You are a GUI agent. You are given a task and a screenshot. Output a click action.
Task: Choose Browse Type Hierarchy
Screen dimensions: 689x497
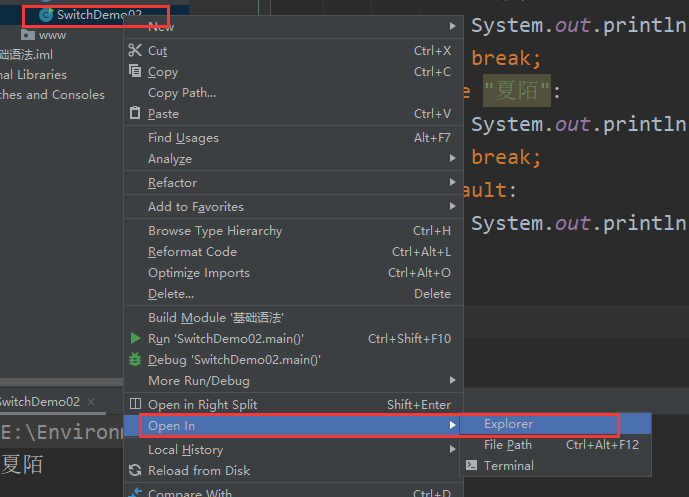(294, 231)
